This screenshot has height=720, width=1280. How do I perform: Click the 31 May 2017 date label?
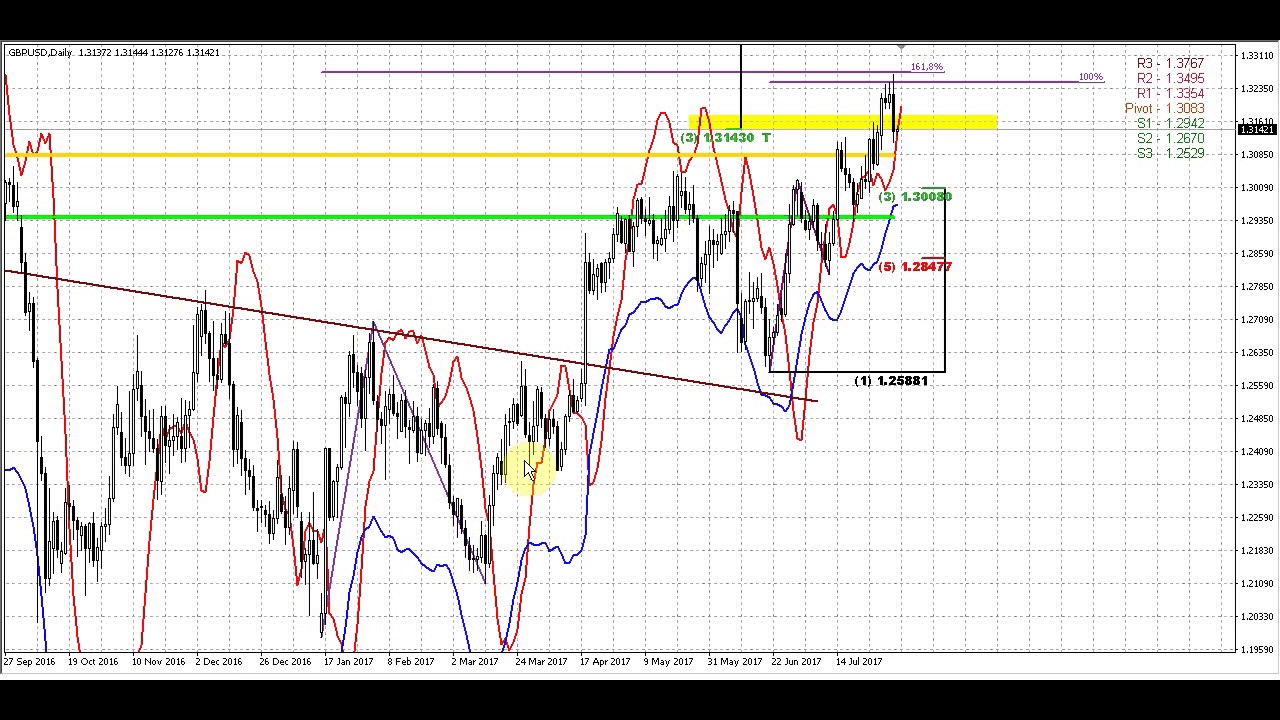pyautogui.click(x=734, y=662)
